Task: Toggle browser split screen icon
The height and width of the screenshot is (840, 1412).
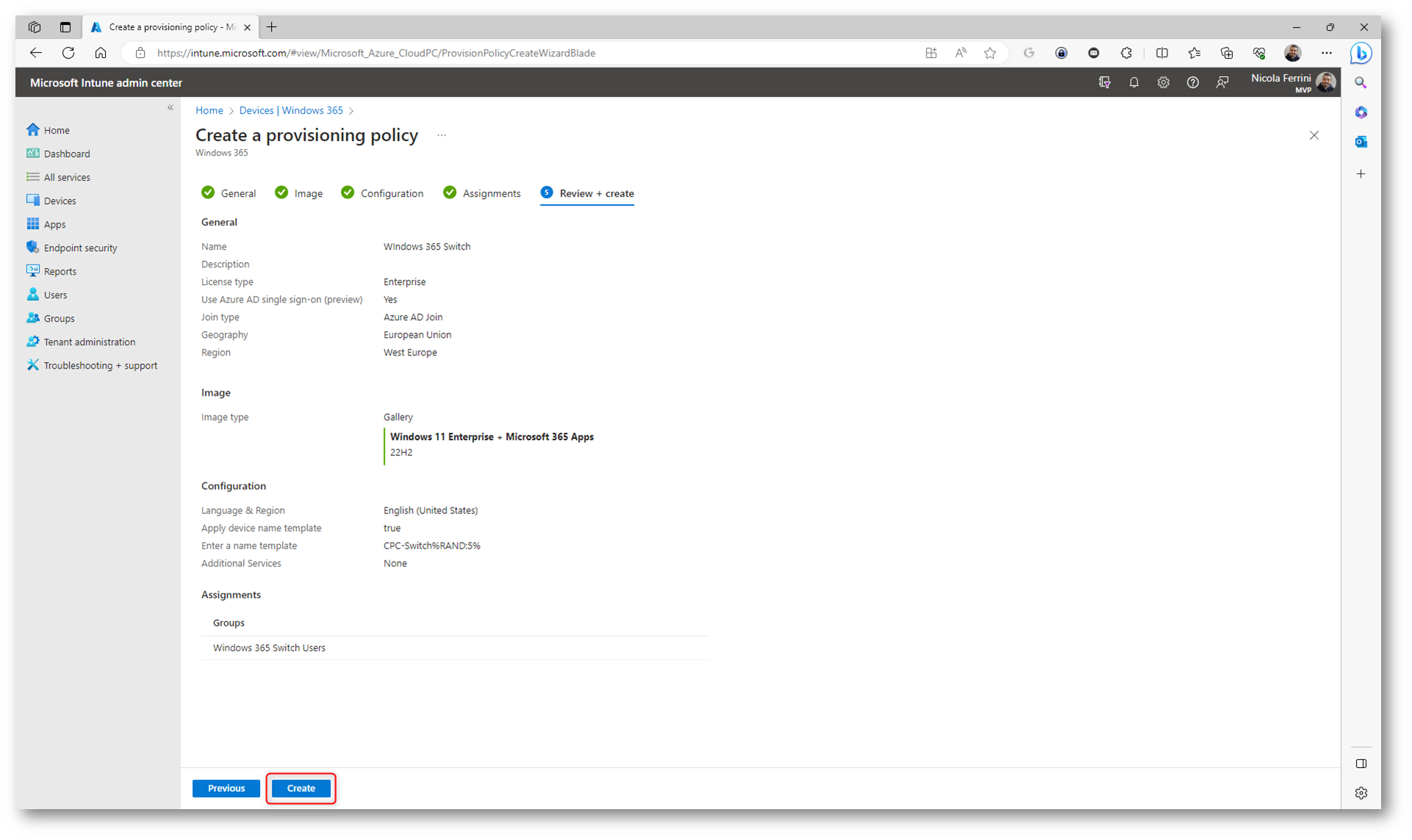Action: click(x=1161, y=53)
